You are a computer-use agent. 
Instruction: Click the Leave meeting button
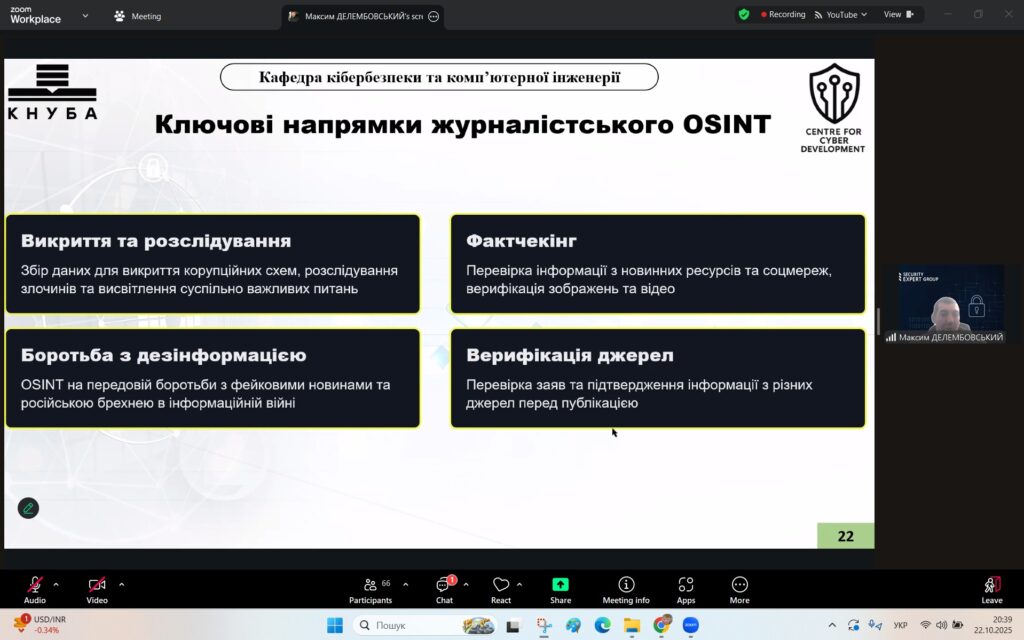coord(992,587)
